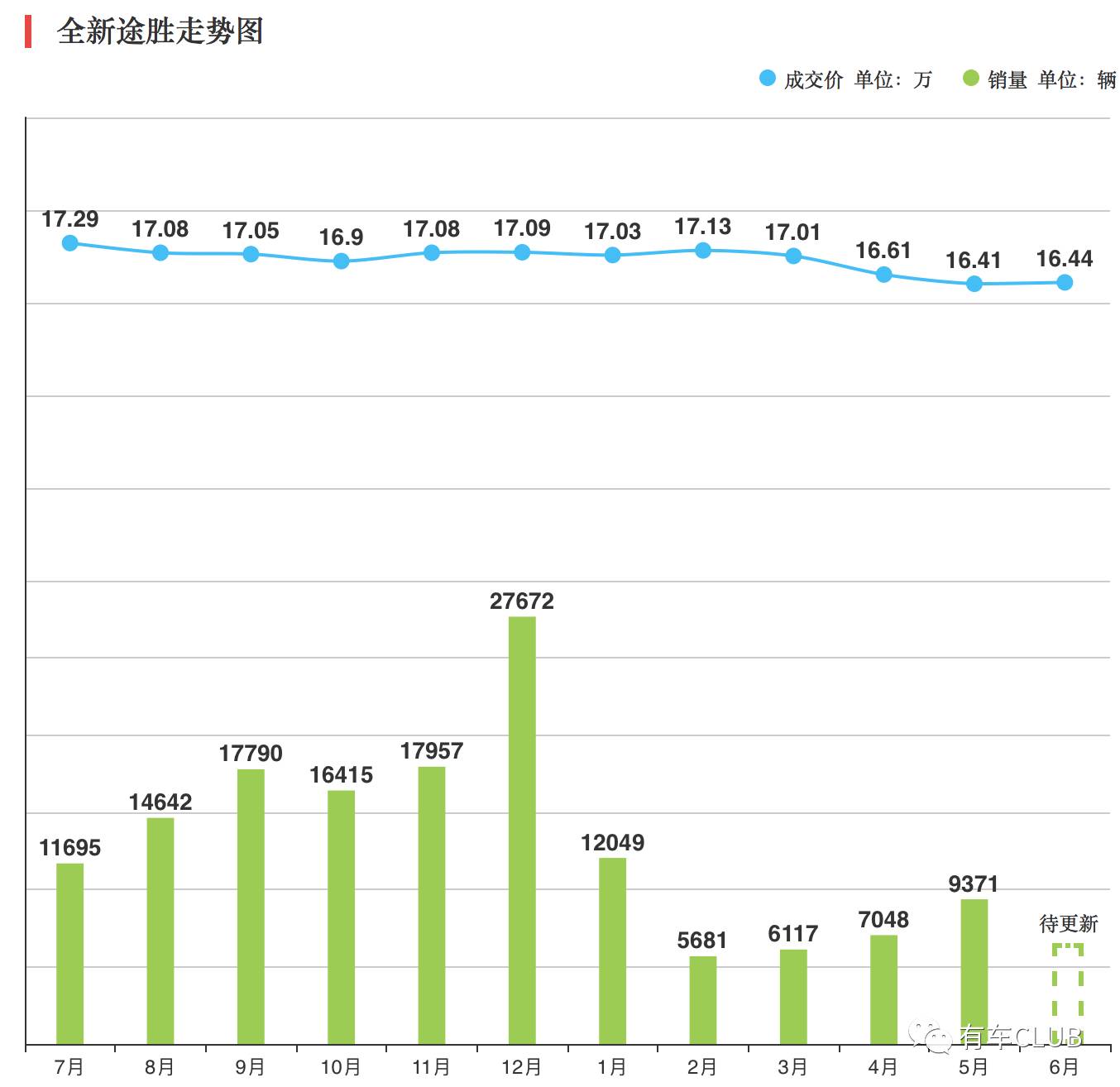Click the 17.13 price marker for 2月
1120x1087 pixels.
pos(702,249)
